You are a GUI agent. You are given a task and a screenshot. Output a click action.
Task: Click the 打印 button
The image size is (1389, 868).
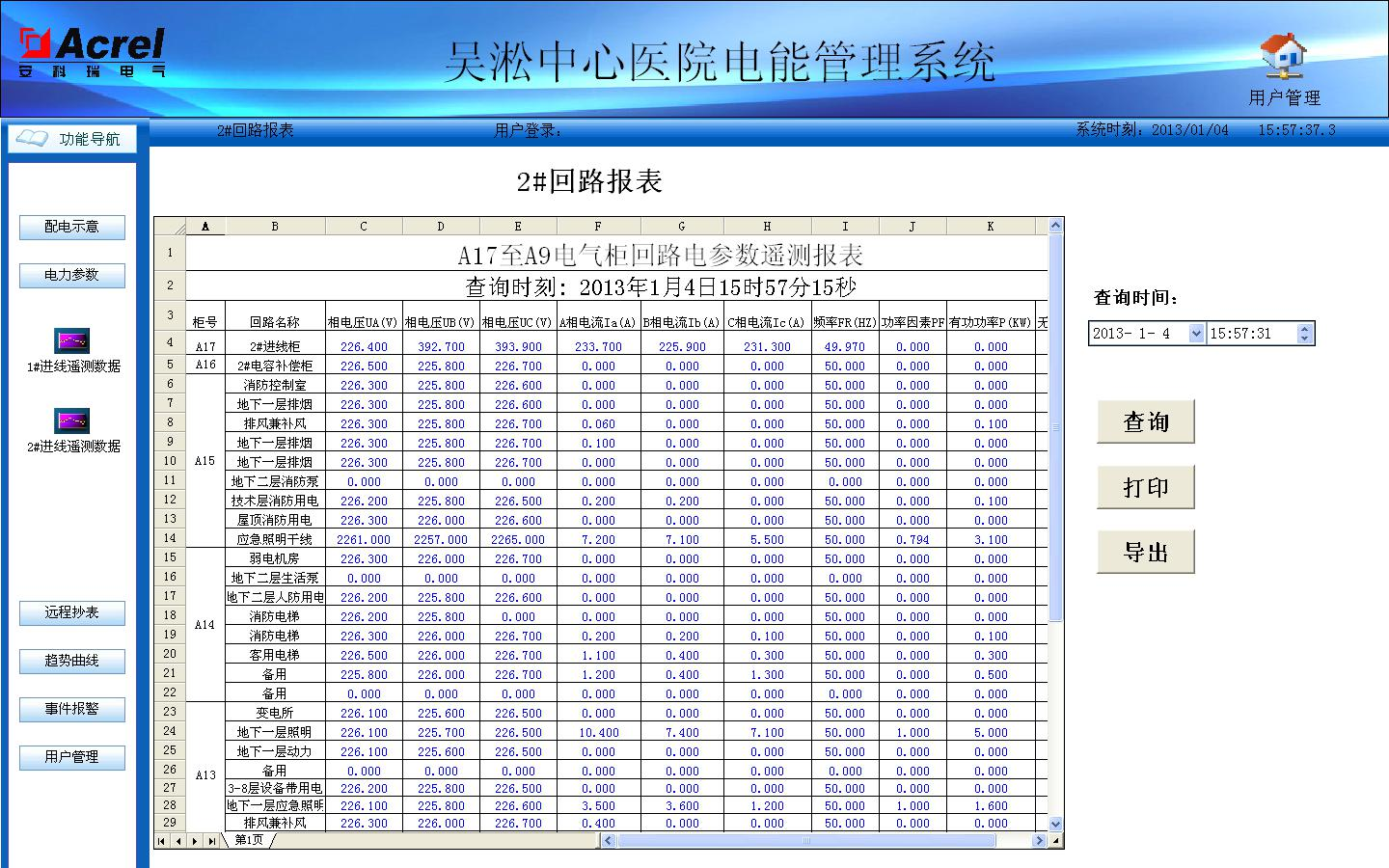1146,487
